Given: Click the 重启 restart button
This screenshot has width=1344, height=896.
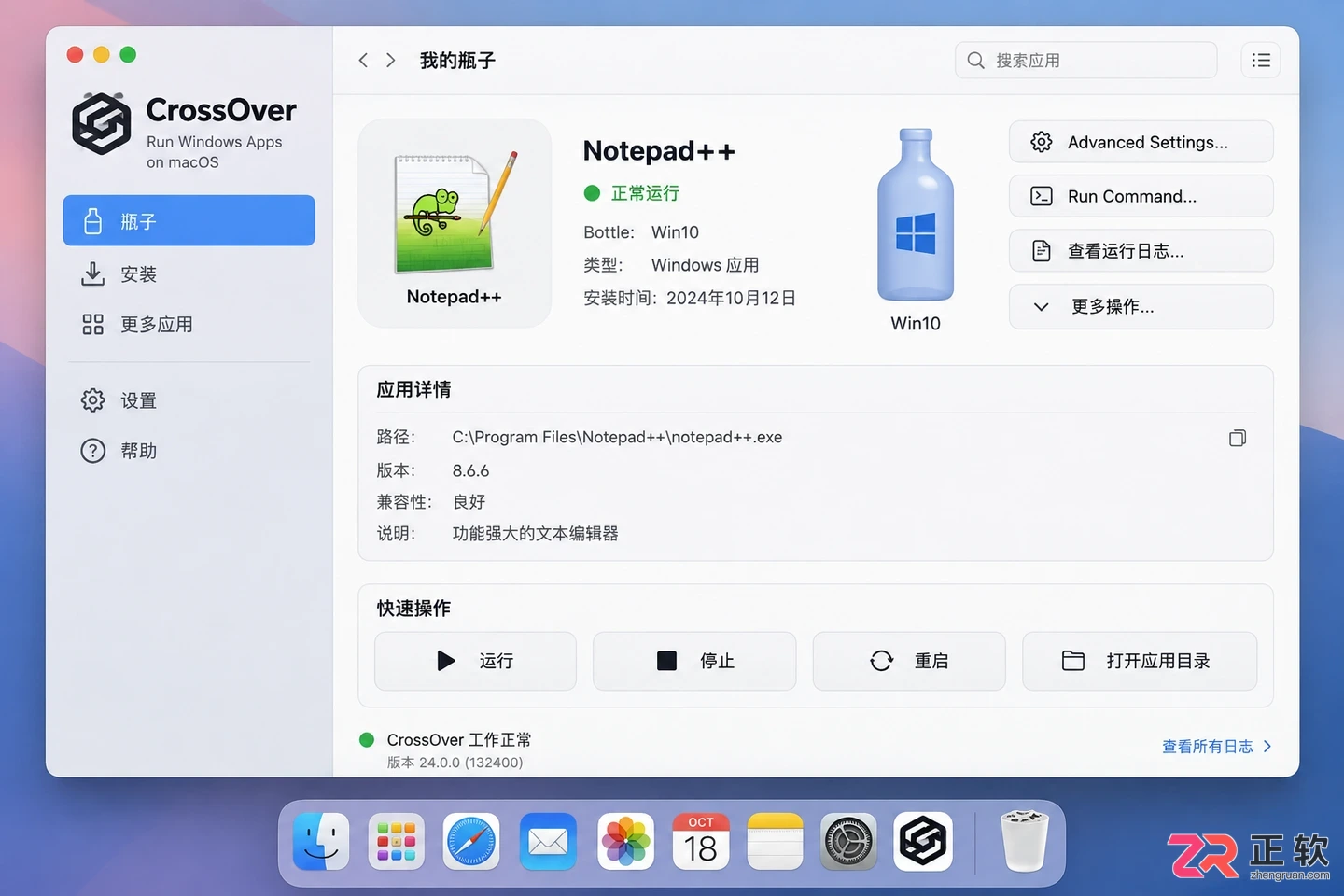Looking at the screenshot, I should (x=909, y=661).
